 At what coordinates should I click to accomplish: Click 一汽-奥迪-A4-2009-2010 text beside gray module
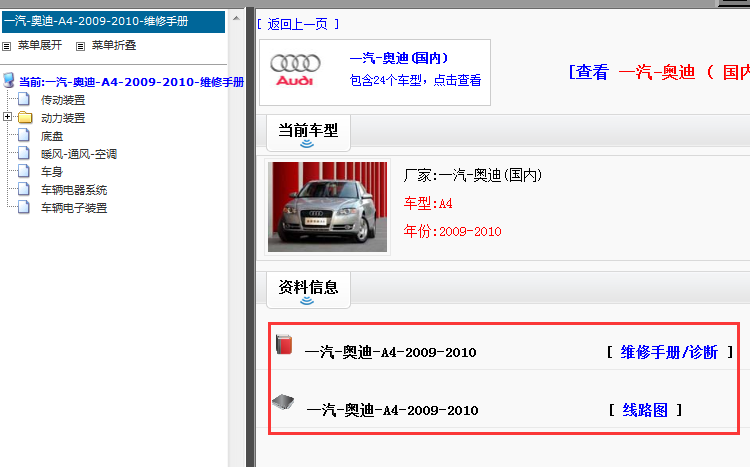coord(392,411)
